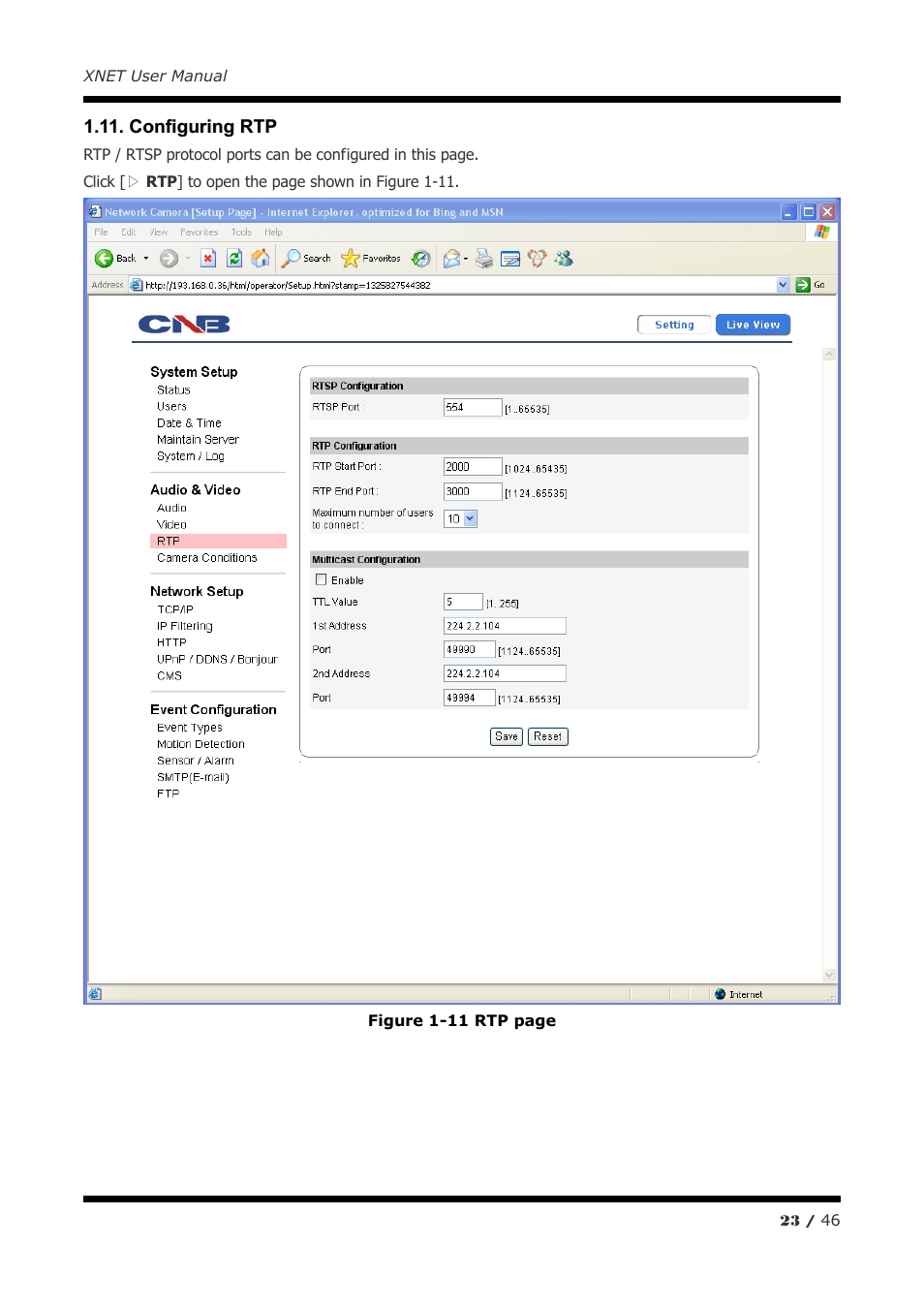Click the RTP End Port field
This screenshot has width=924, height=1308.
(x=473, y=492)
